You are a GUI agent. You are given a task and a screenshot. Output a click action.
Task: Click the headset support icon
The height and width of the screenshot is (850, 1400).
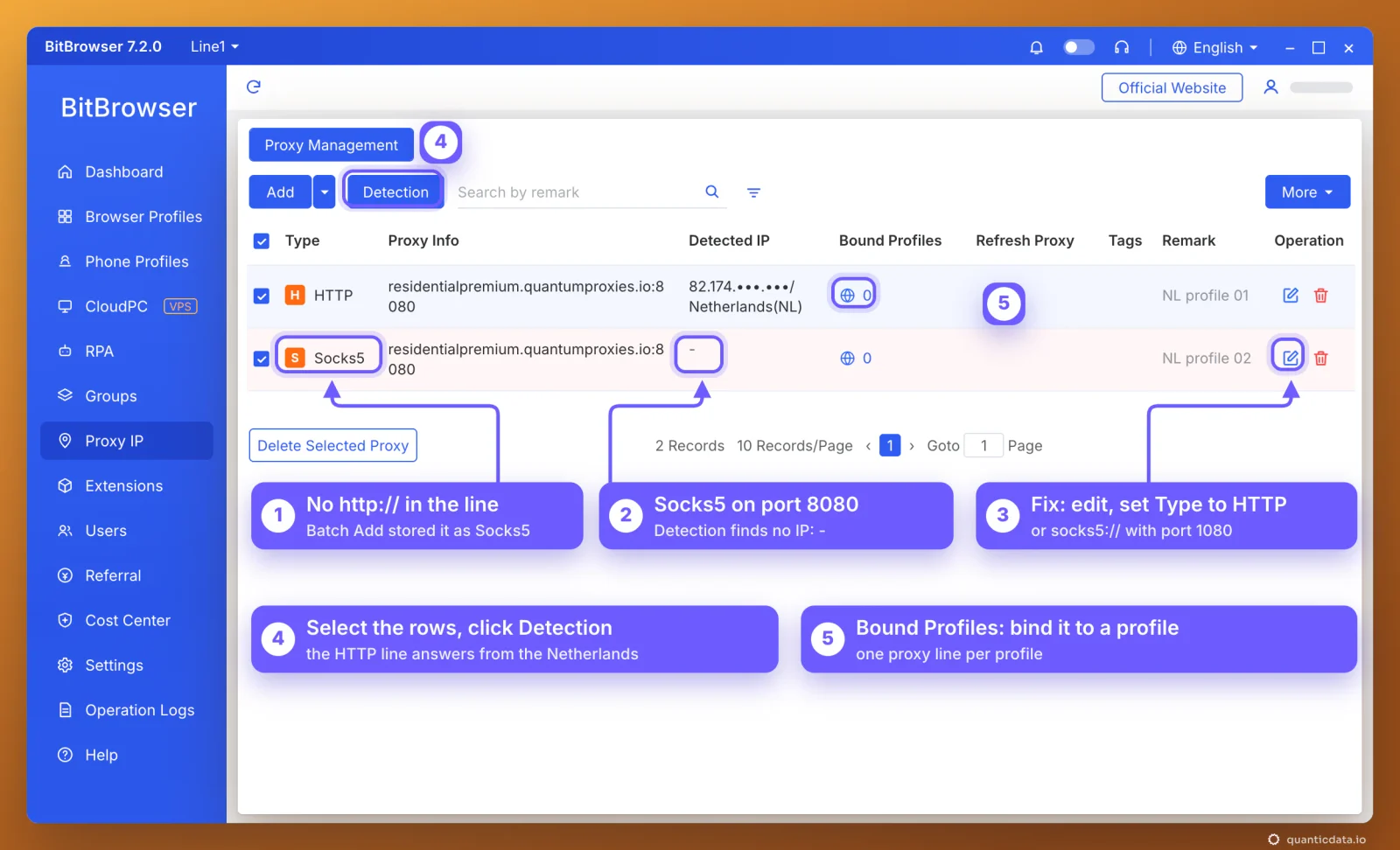1122,47
